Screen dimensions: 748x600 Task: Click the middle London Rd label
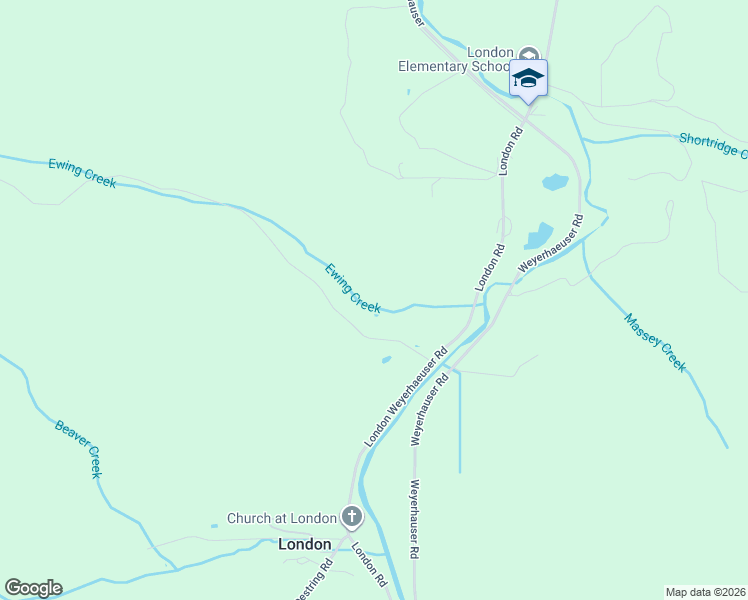(490, 268)
